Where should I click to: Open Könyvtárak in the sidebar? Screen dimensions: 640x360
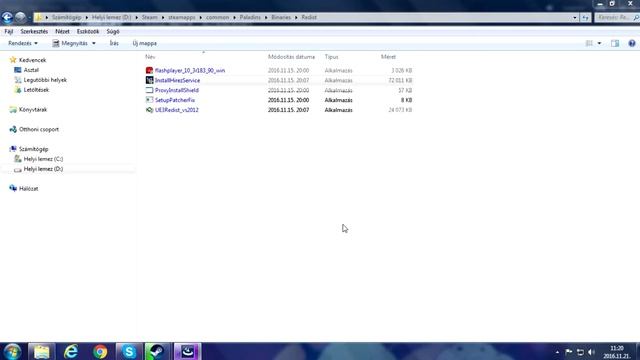[33, 110]
